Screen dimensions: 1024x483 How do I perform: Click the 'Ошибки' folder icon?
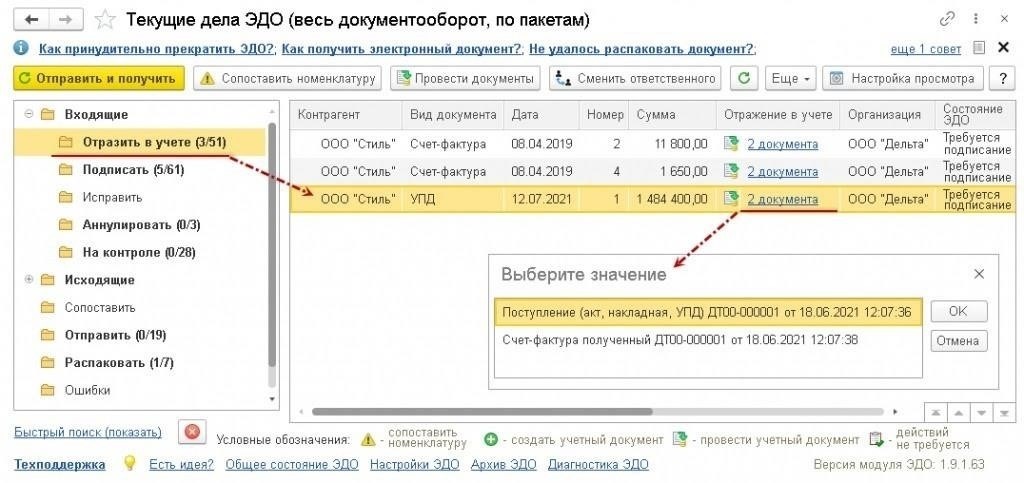[x=46, y=390]
